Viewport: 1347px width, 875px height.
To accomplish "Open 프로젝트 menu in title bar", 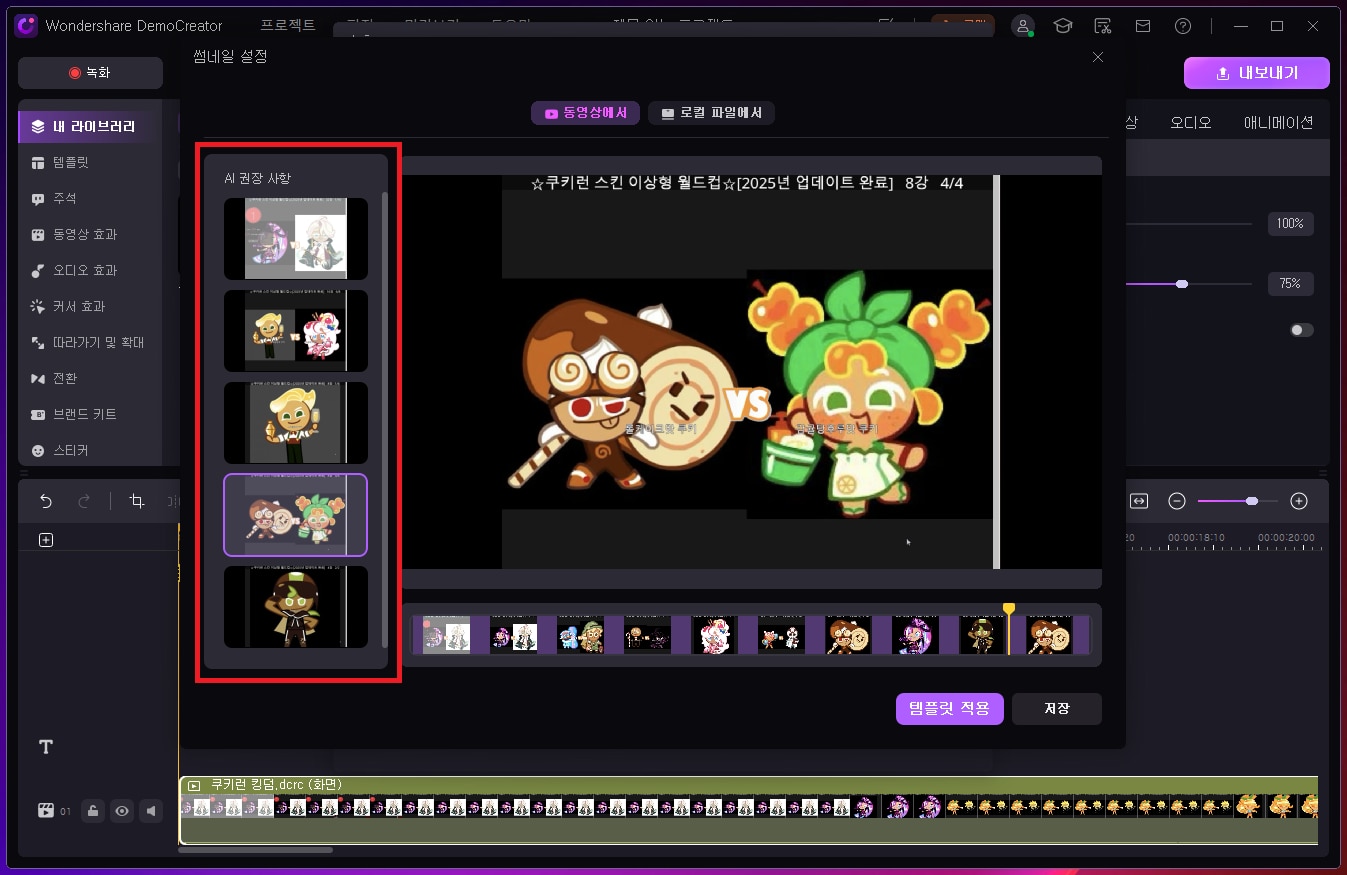I will [x=288, y=25].
